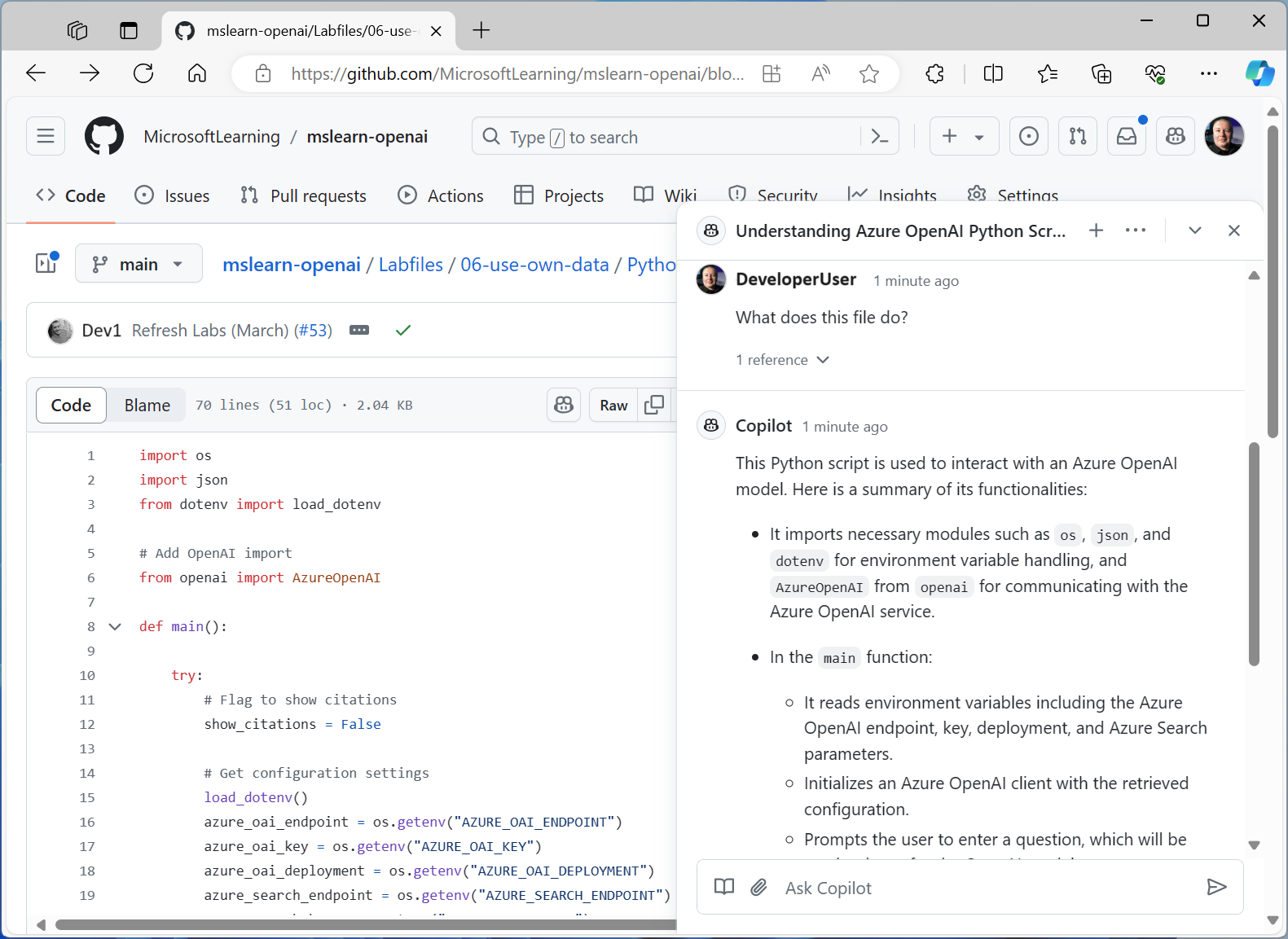Image resolution: width=1288 pixels, height=939 pixels.
Task: Open pull request #53 link
Action: pos(313,330)
